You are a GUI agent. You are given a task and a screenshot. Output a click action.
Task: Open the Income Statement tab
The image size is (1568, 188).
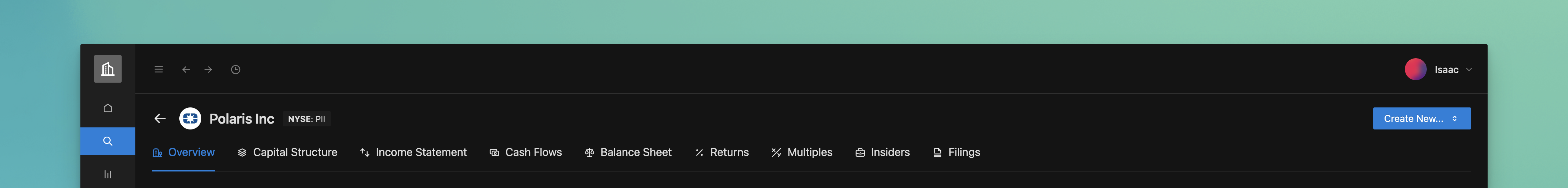(413, 153)
